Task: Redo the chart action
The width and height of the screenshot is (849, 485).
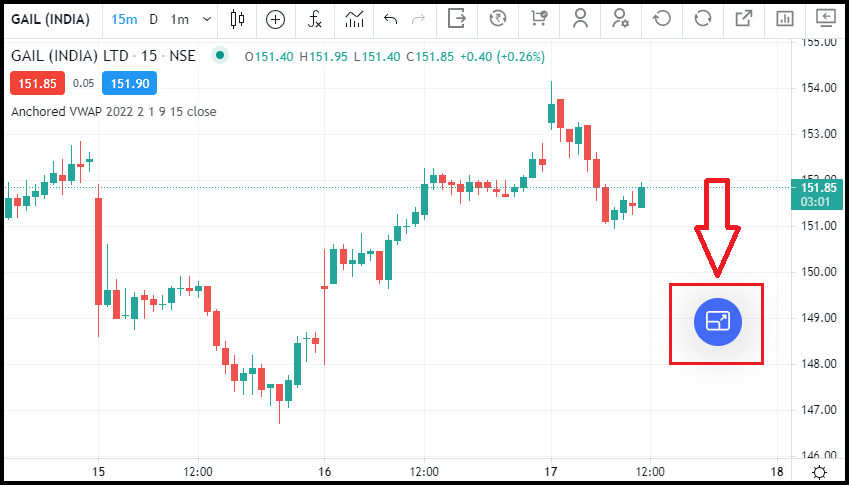Action: [419, 19]
